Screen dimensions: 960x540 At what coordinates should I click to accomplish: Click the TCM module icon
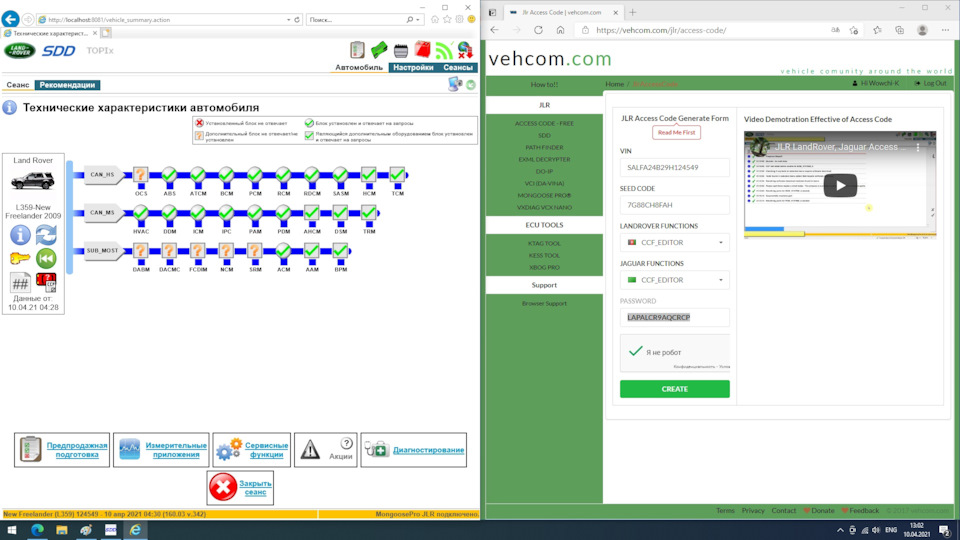click(397, 175)
